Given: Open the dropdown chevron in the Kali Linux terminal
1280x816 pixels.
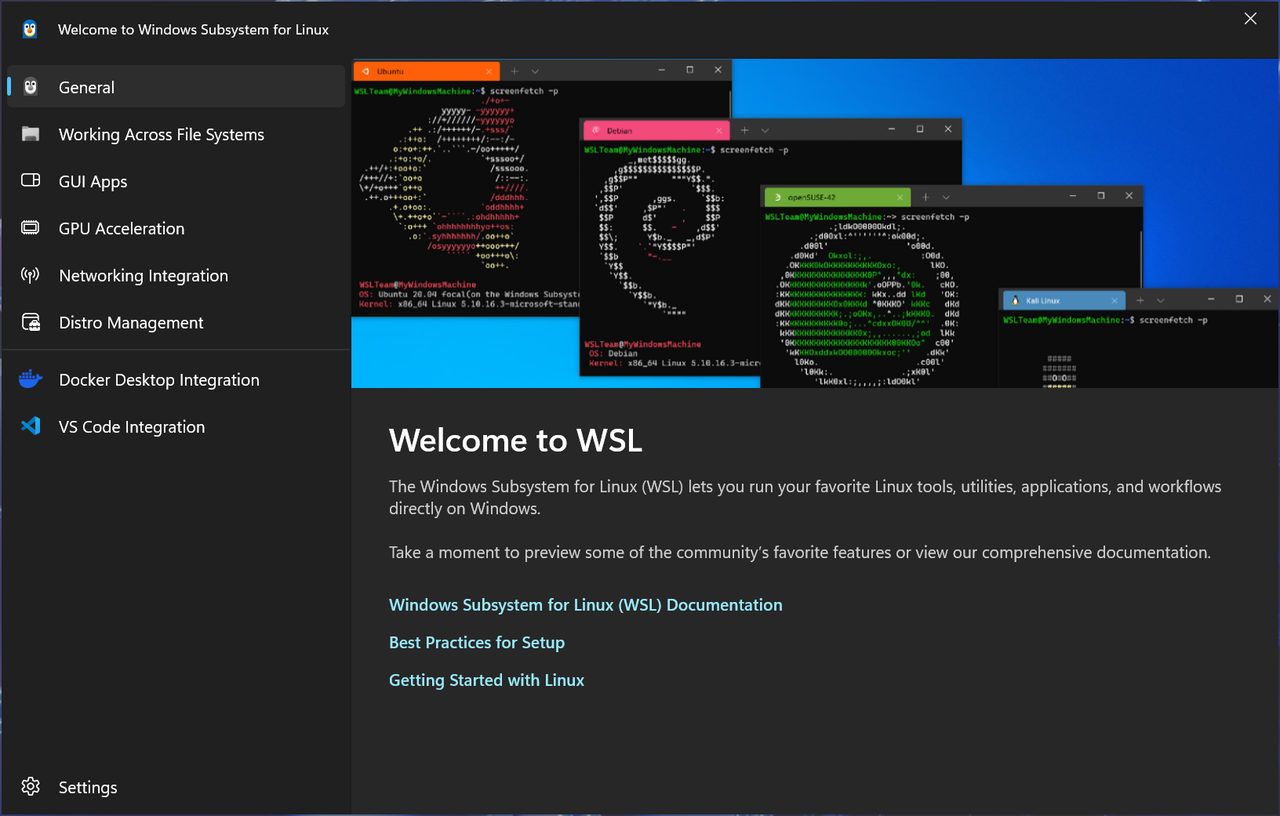Looking at the screenshot, I should [1161, 299].
